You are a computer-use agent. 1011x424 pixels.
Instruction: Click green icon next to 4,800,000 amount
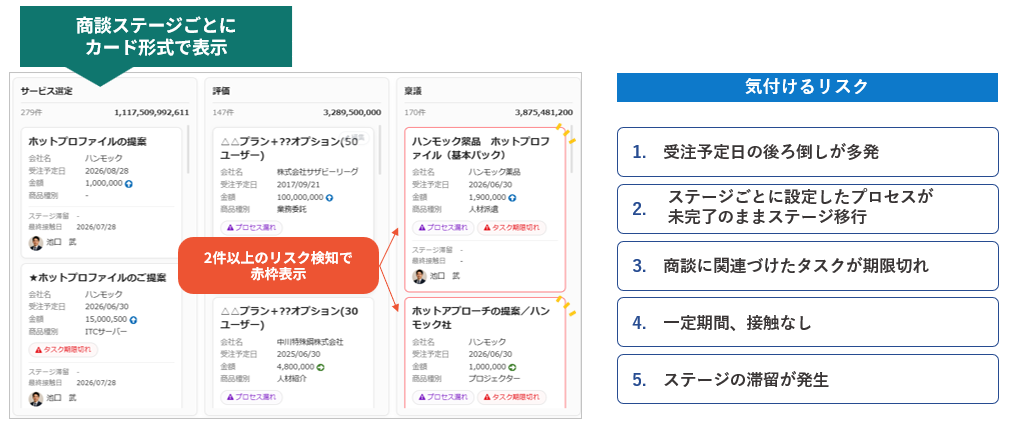tap(320, 367)
